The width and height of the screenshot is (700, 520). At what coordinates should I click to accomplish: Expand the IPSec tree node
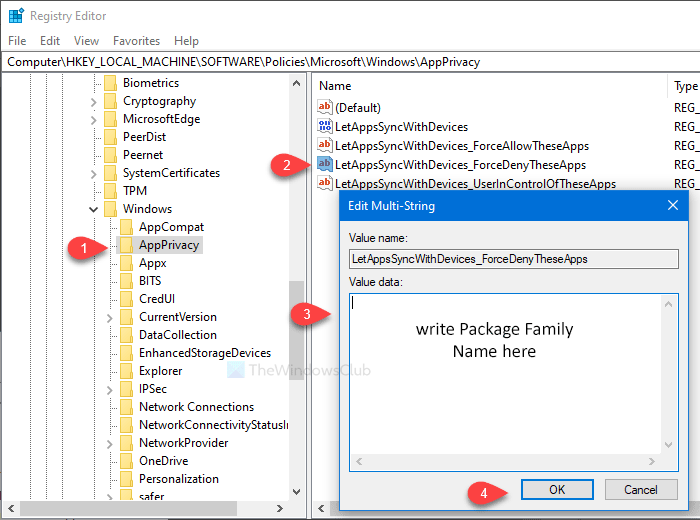(x=110, y=390)
